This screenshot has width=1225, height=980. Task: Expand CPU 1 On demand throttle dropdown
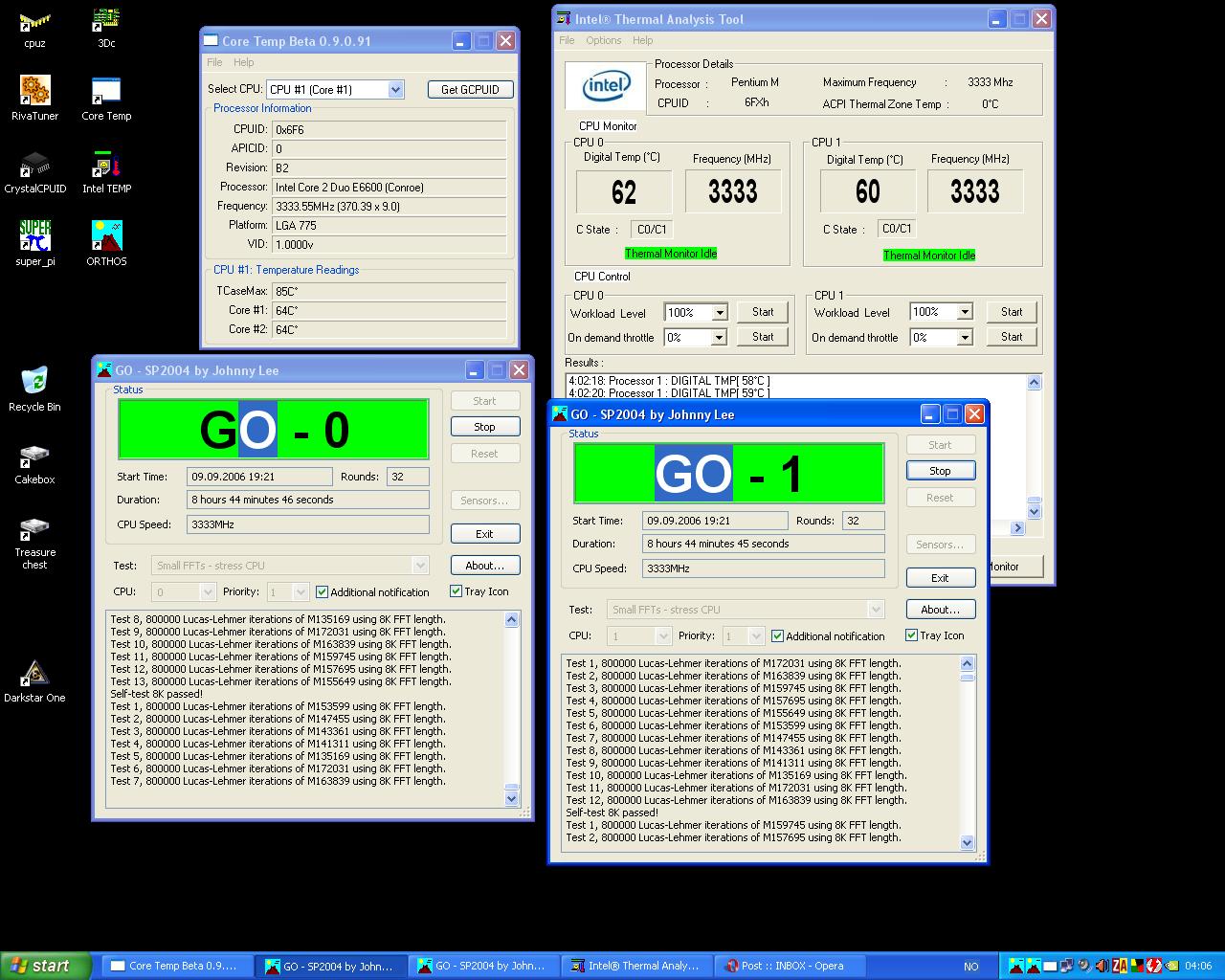[965, 337]
